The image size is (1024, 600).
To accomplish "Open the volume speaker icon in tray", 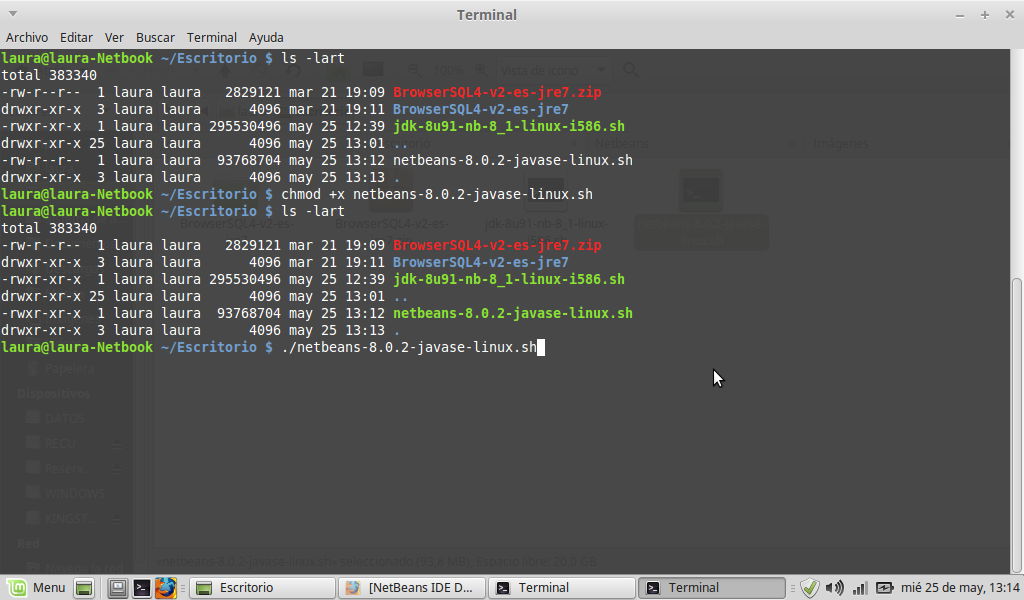I will tap(835, 588).
